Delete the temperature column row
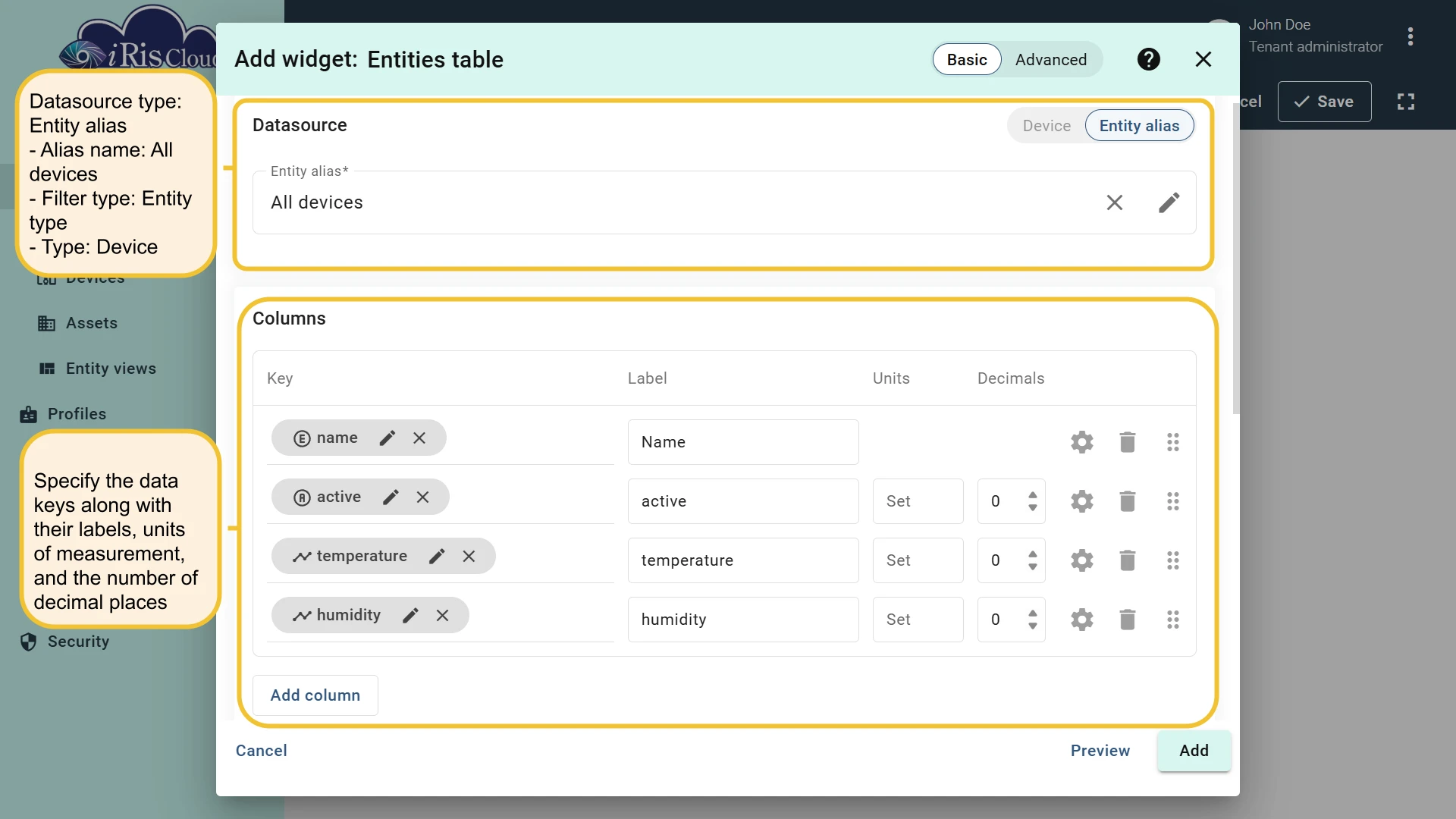Screen dimensions: 1456x819 1128,560
